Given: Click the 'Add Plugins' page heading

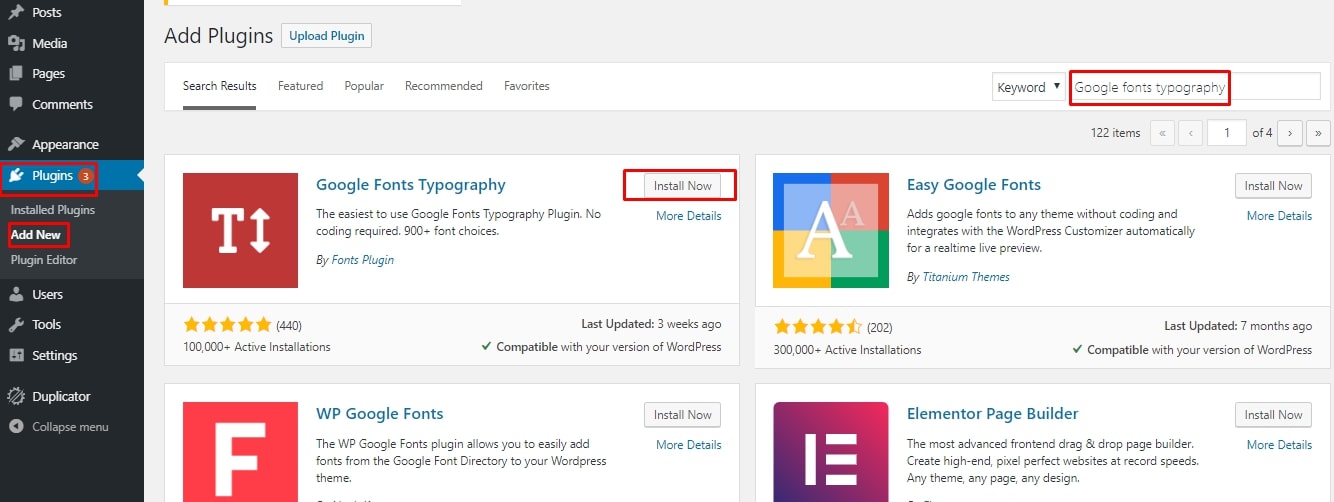Looking at the screenshot, I should [218, 36].
